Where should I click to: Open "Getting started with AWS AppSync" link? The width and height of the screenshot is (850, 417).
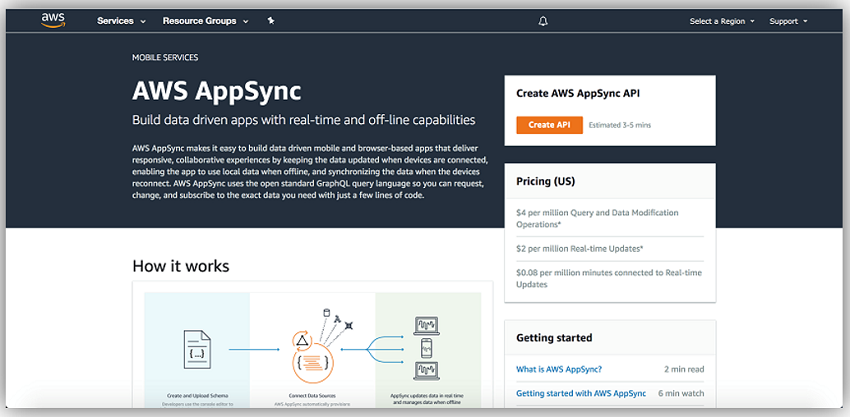click(581, 393)
